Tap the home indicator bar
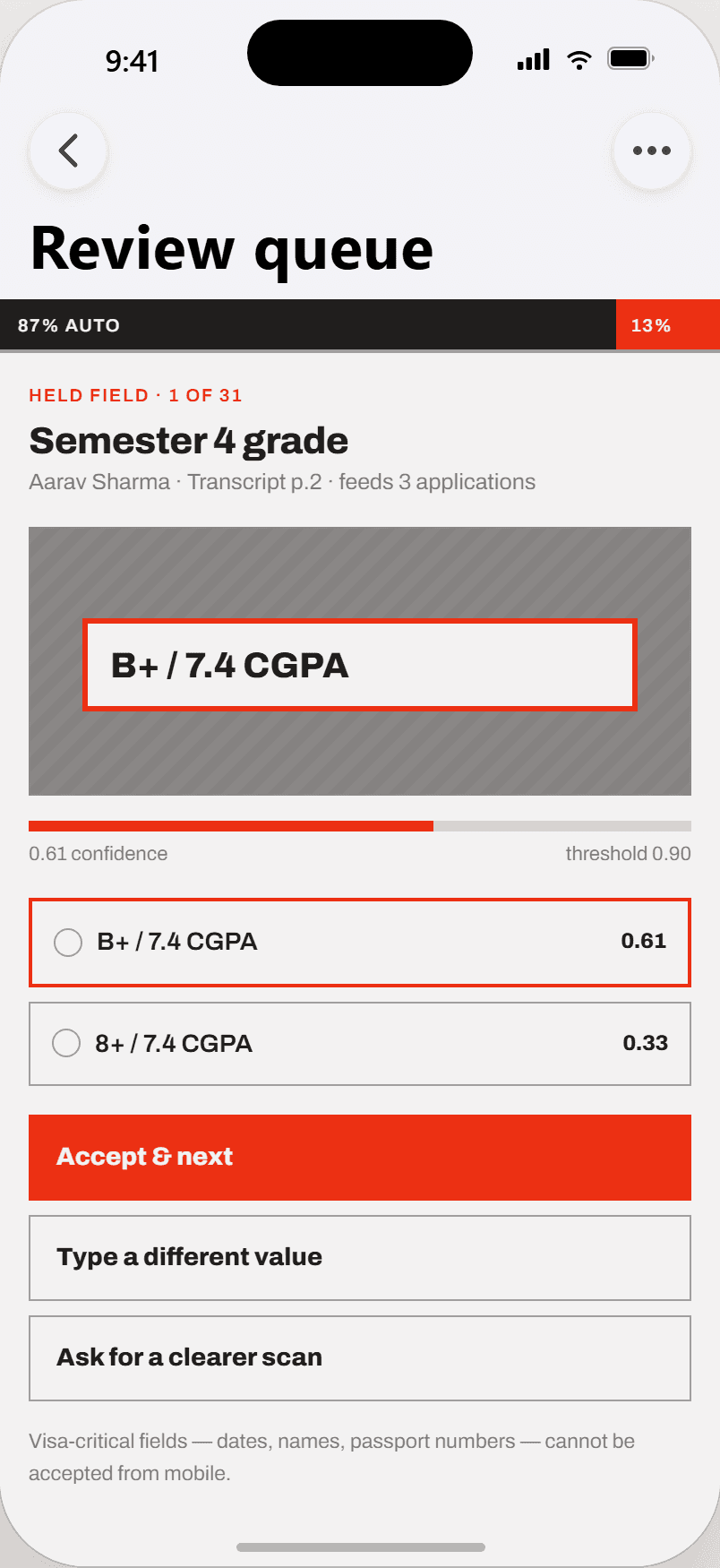 (x=361, y=1547)
